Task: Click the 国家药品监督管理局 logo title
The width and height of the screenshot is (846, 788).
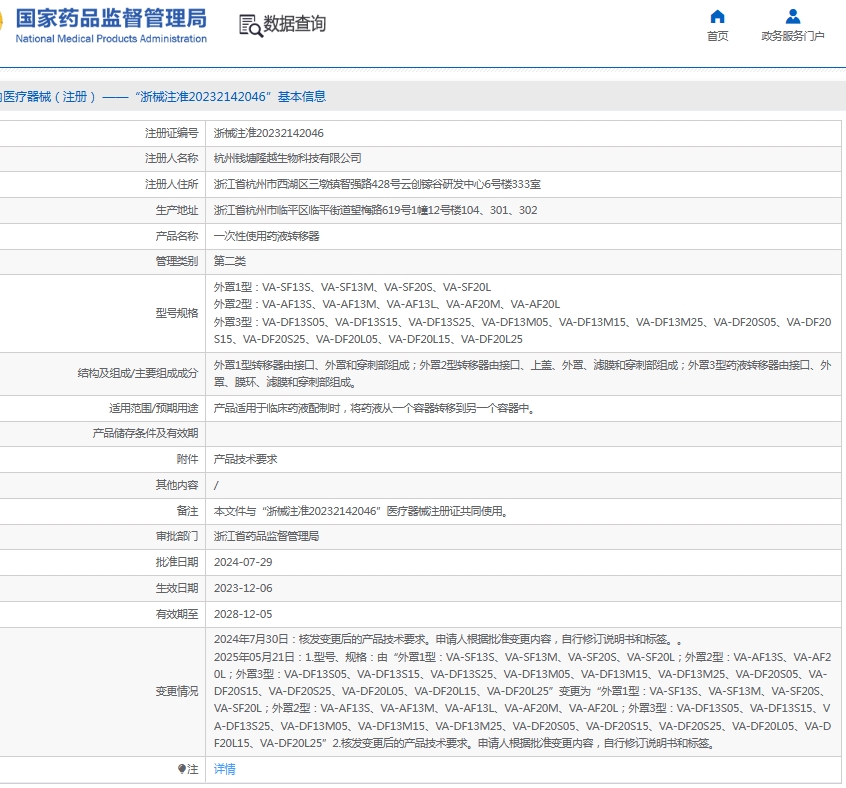Action: pos(111,18)
